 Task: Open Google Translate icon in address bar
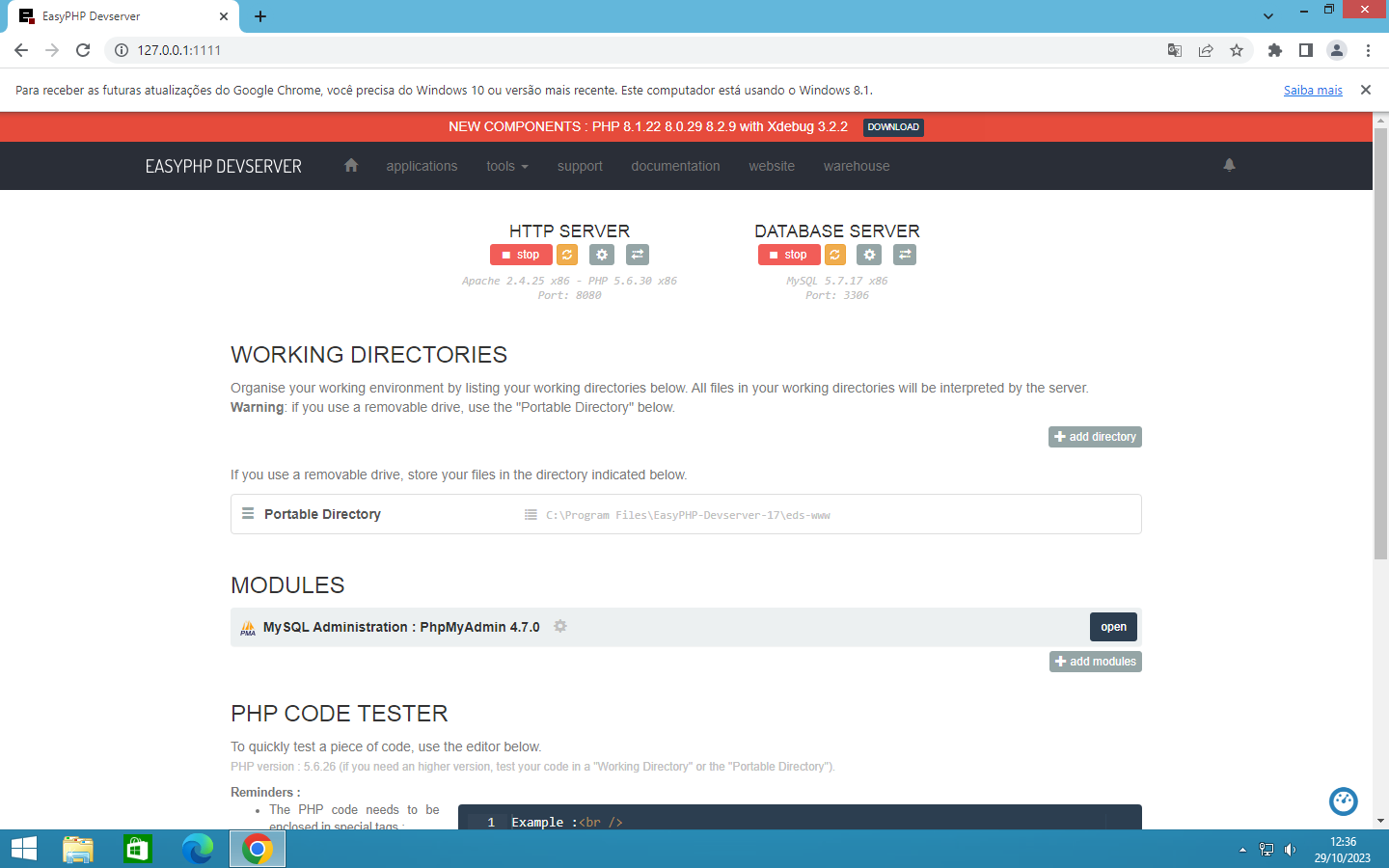point(1175,50)
